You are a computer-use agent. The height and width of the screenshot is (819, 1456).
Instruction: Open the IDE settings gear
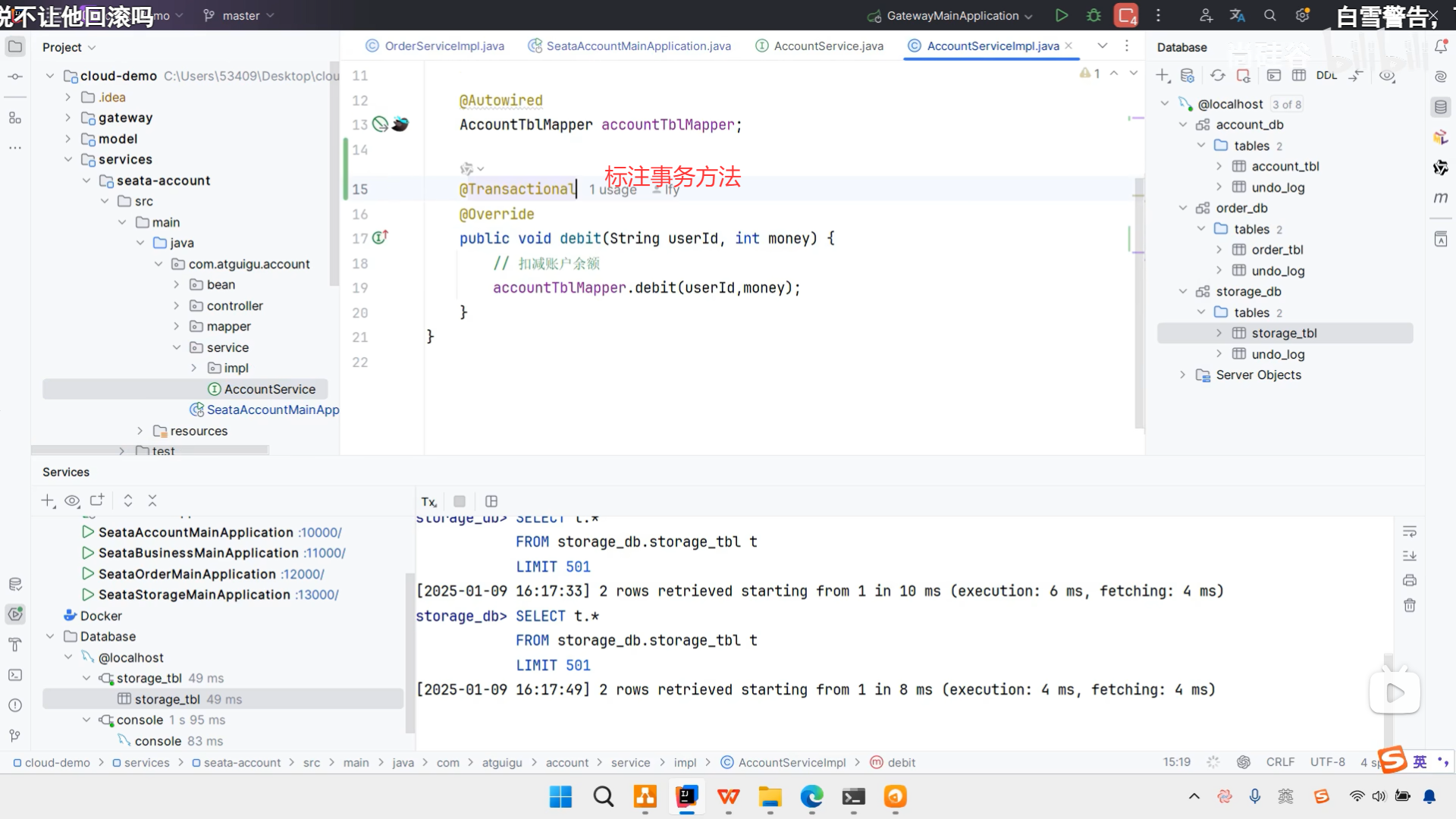[x=1302, y=15]
